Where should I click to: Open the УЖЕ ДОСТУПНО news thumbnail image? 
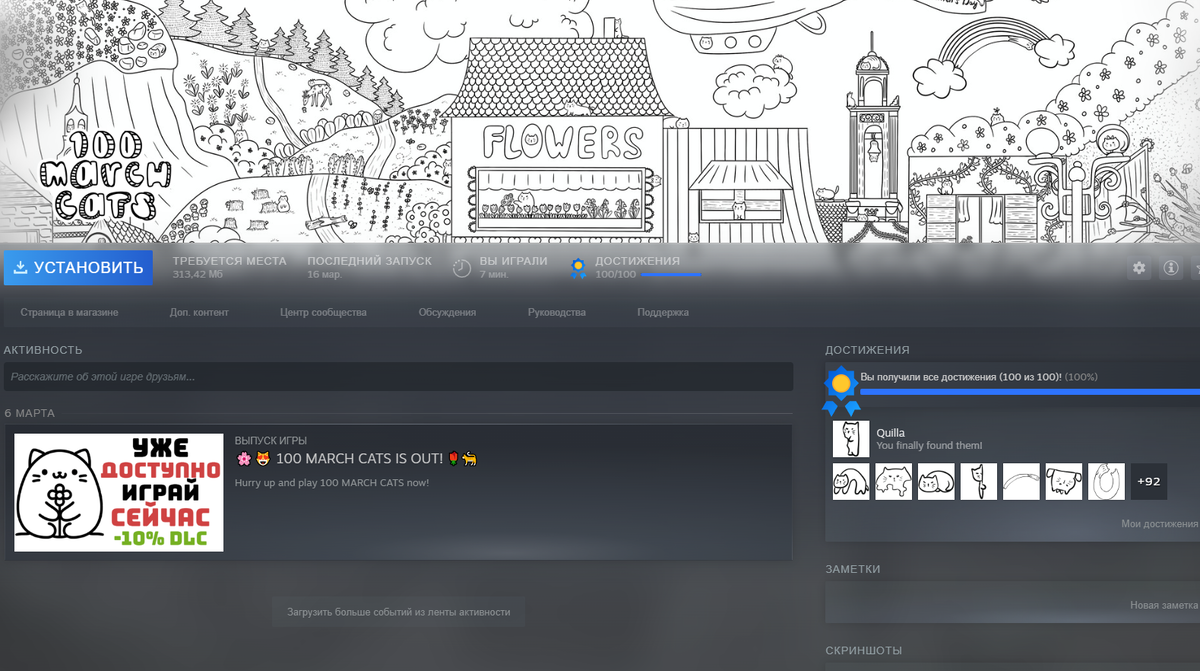tap(119, 492)
